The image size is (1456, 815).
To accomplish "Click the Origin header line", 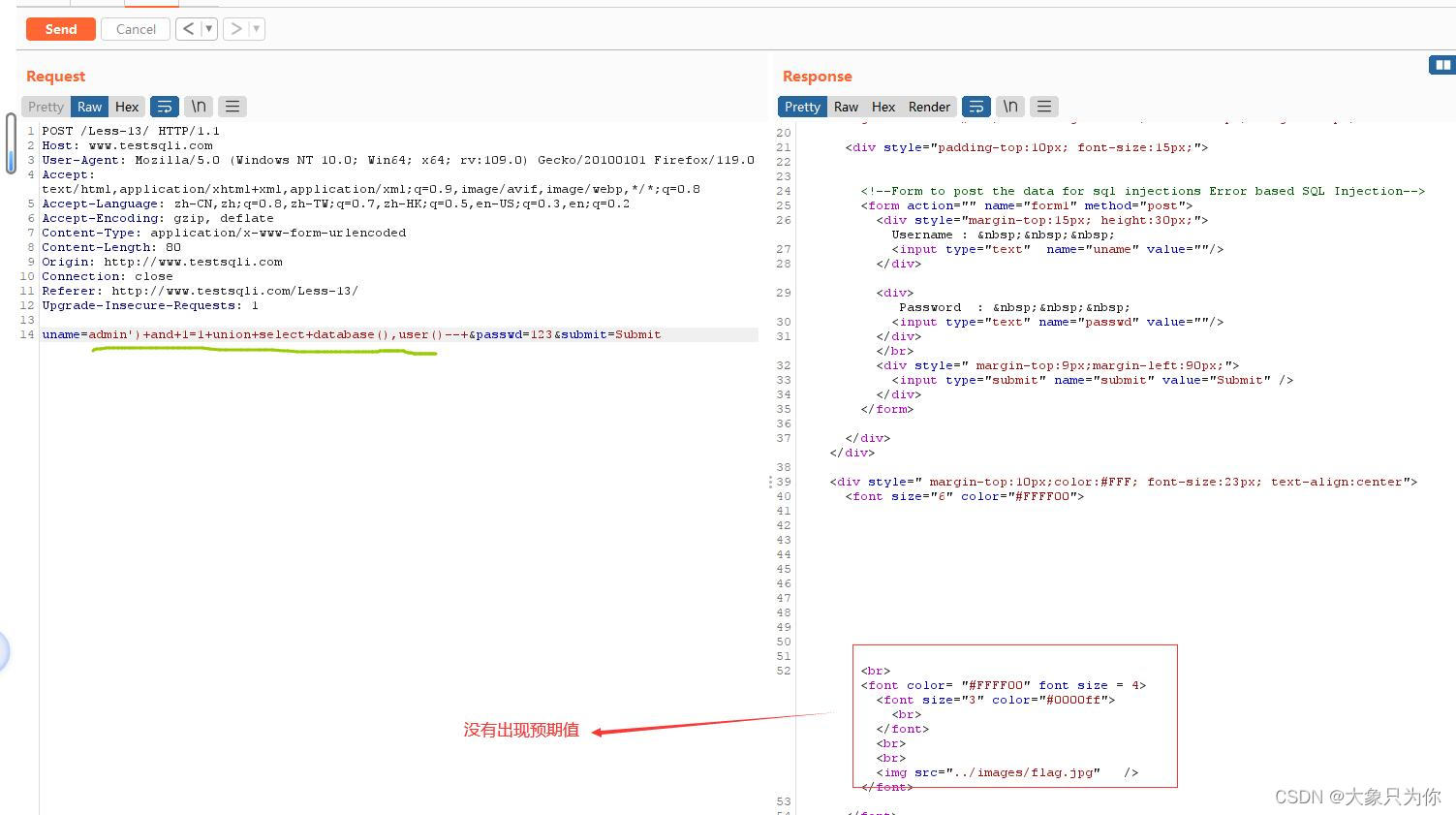I will point(162,262).
